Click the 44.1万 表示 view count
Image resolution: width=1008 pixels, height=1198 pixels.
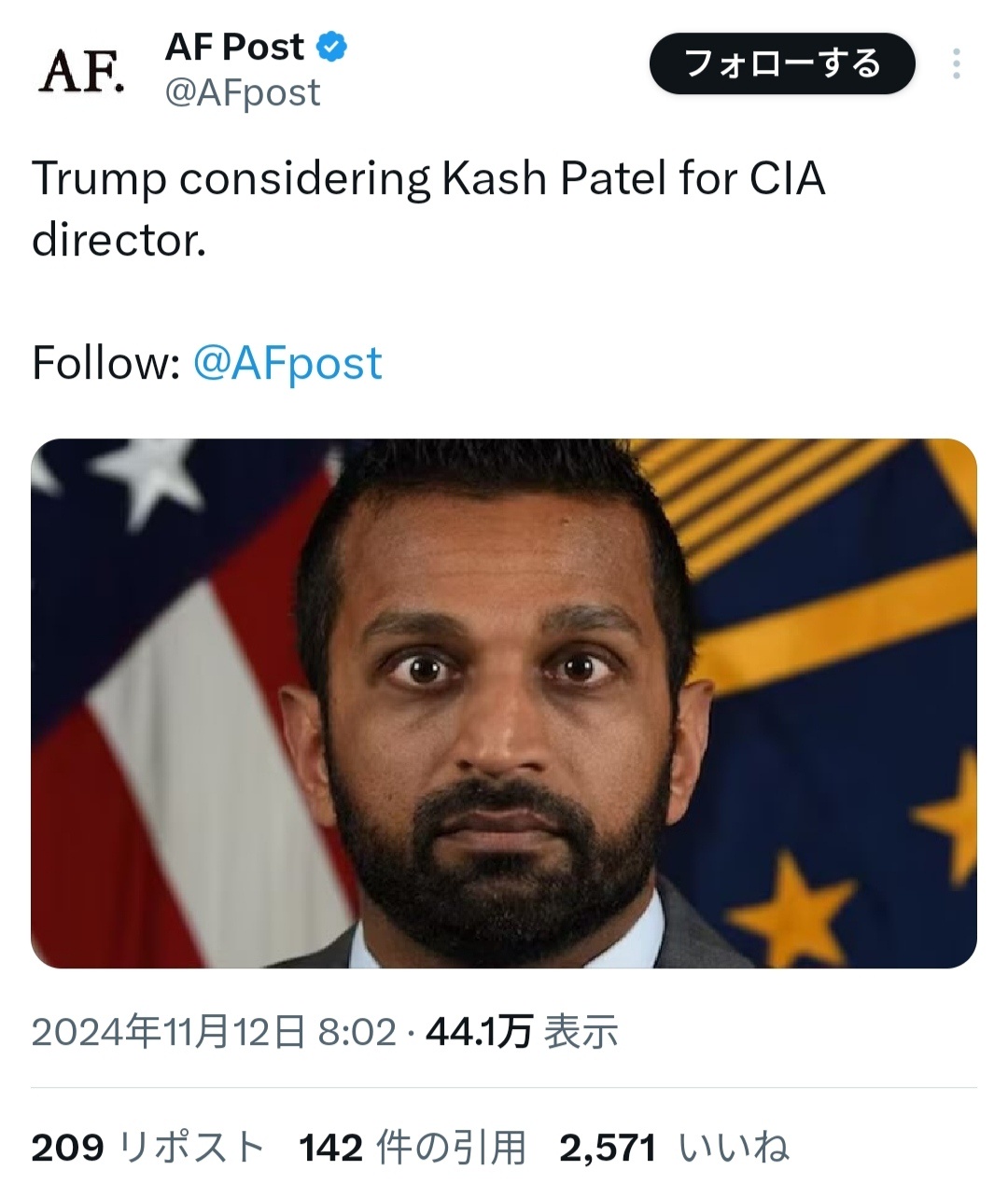tap(522, 1033)
